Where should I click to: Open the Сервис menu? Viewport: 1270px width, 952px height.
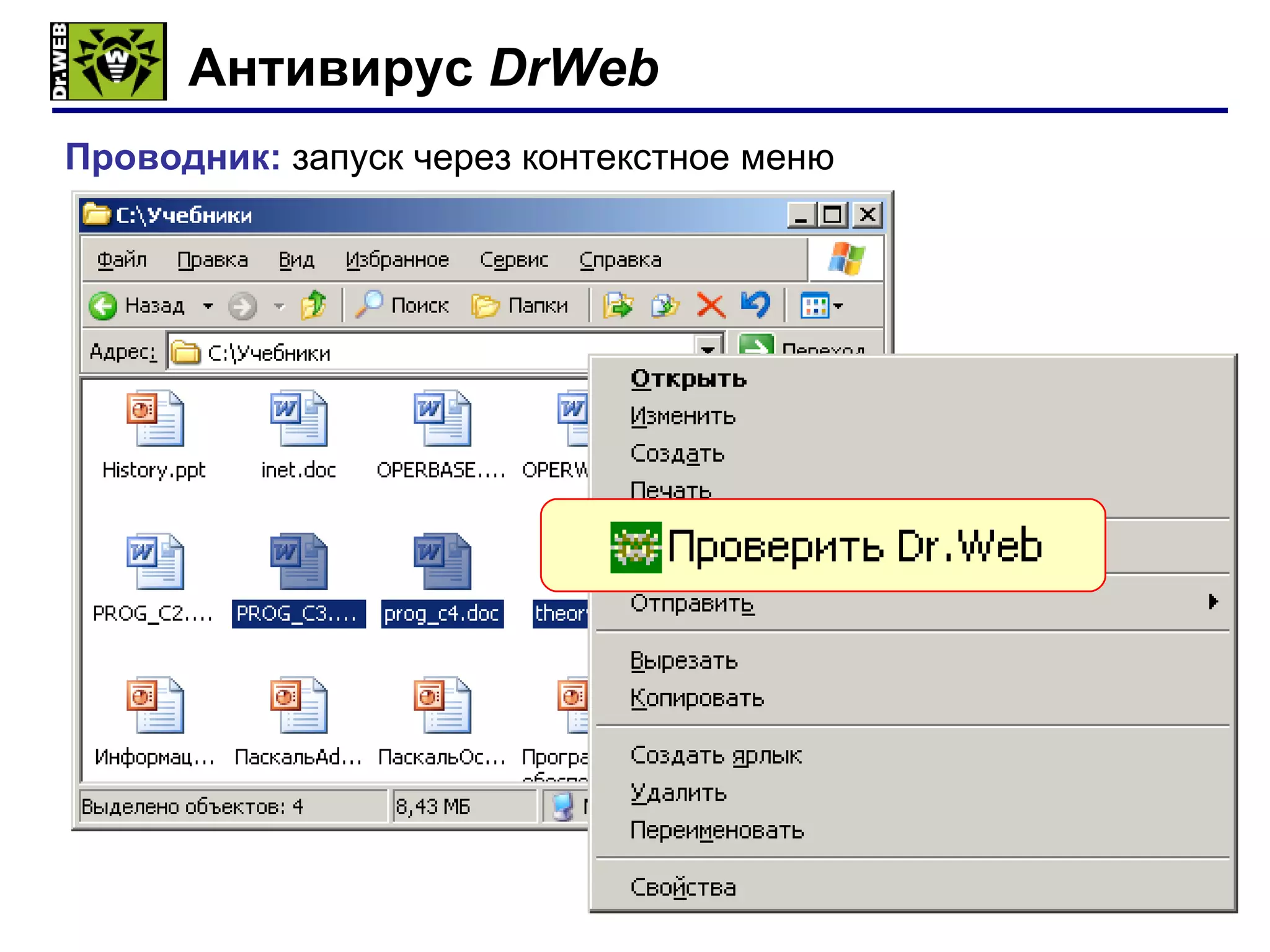click(514, 260)
